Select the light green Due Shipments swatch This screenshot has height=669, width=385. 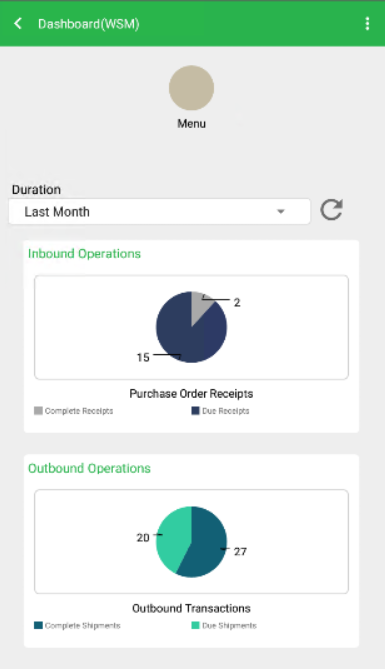point(195,625)
